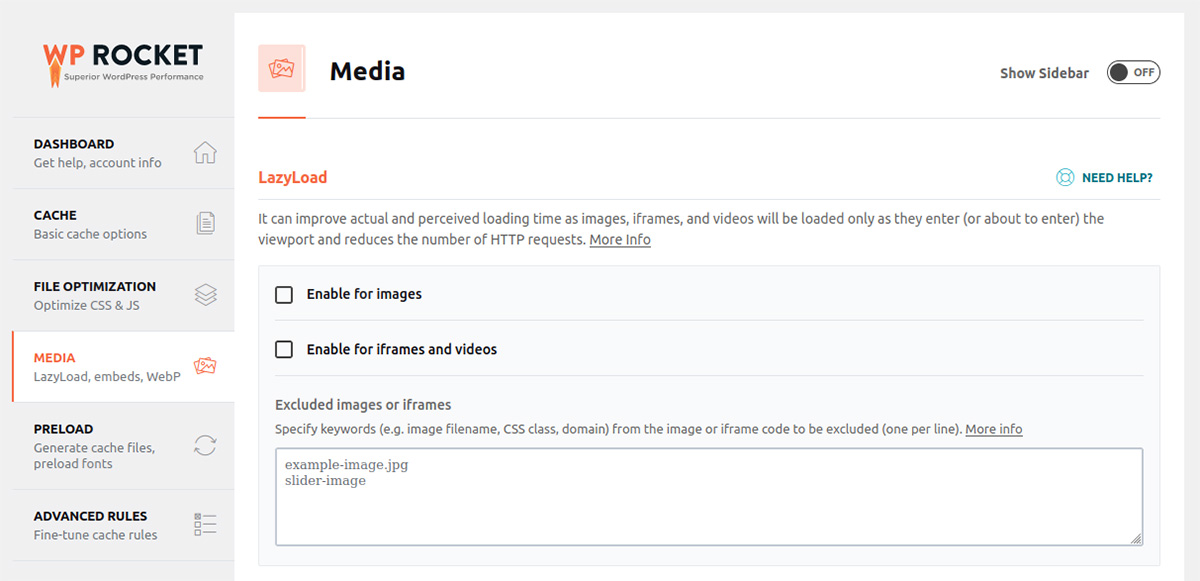Open LazyLoad More Info link
1200x581 pixels.
point(620,240)
